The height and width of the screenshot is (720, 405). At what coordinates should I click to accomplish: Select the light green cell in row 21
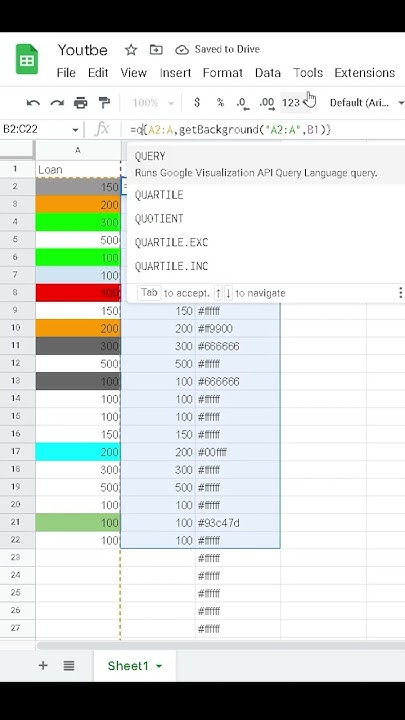click(x=78, y=523)
